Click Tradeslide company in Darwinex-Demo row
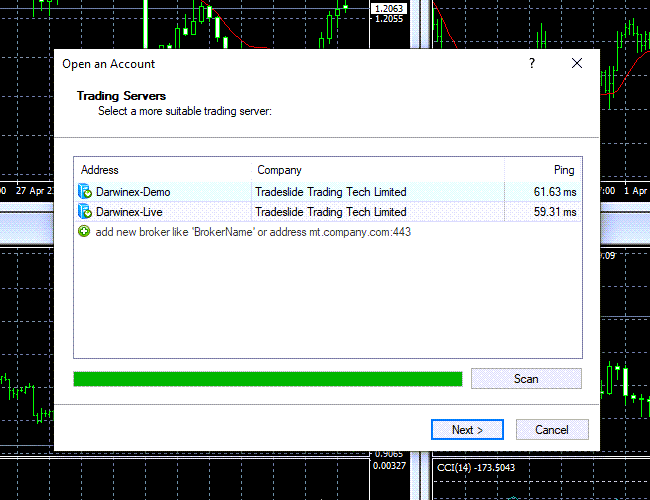This screenshot has width=650, height=500. (x=330, y=192)
